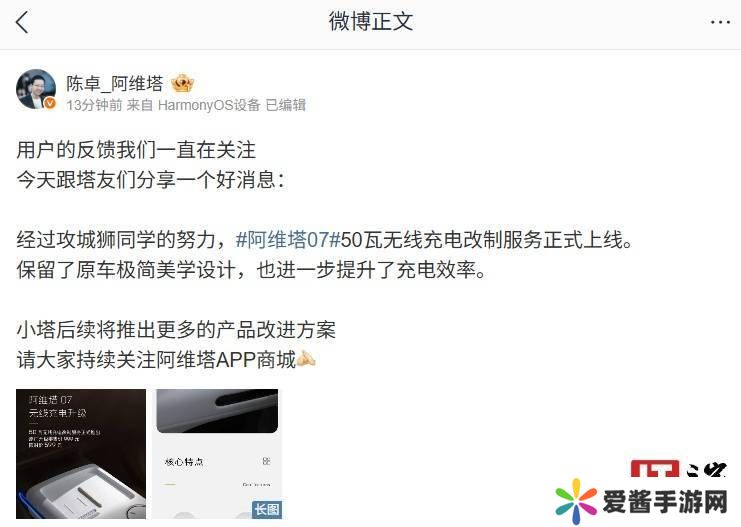Tap the 微博正文 page title

(x=370, y=22)
